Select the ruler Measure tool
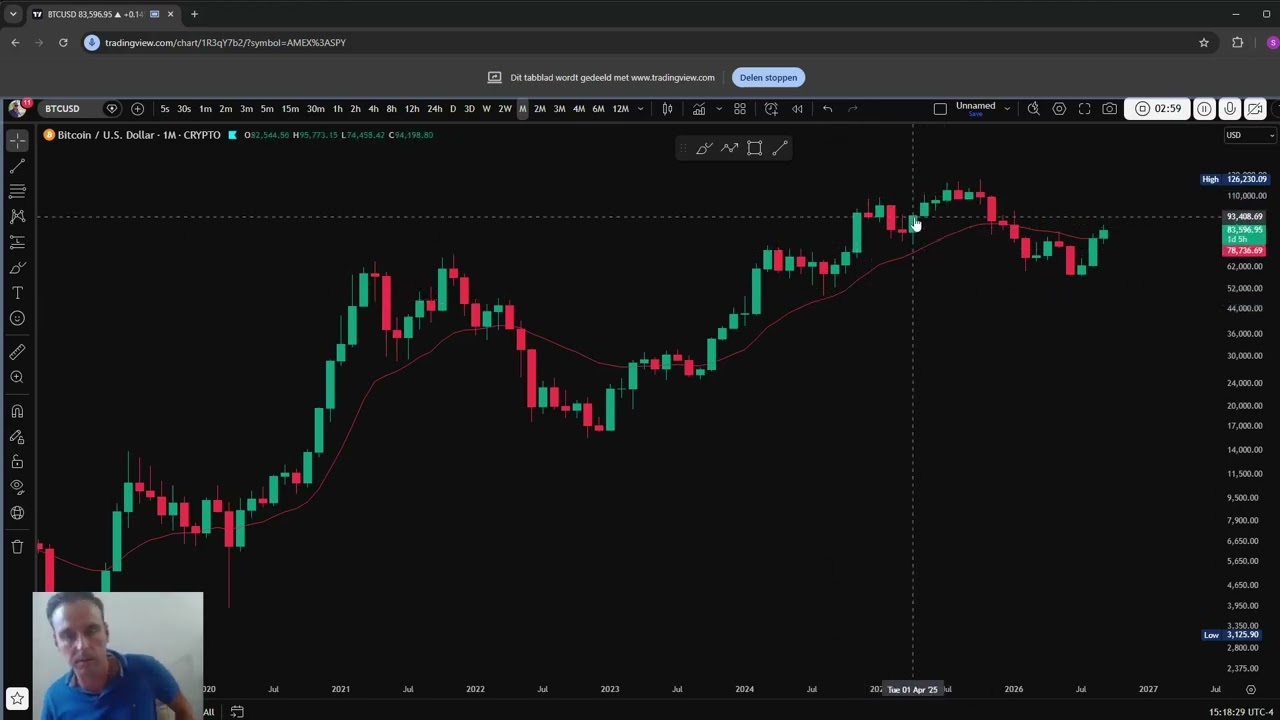 (x=17, y=352)
